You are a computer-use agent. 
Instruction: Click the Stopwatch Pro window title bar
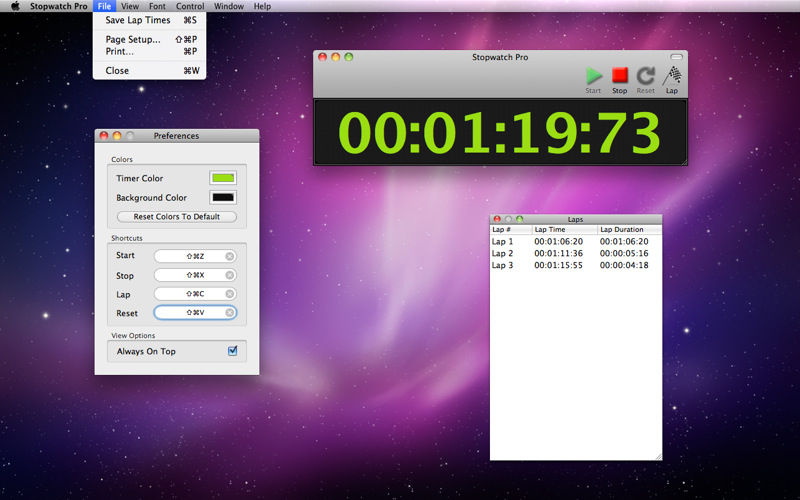coord(500,57)
